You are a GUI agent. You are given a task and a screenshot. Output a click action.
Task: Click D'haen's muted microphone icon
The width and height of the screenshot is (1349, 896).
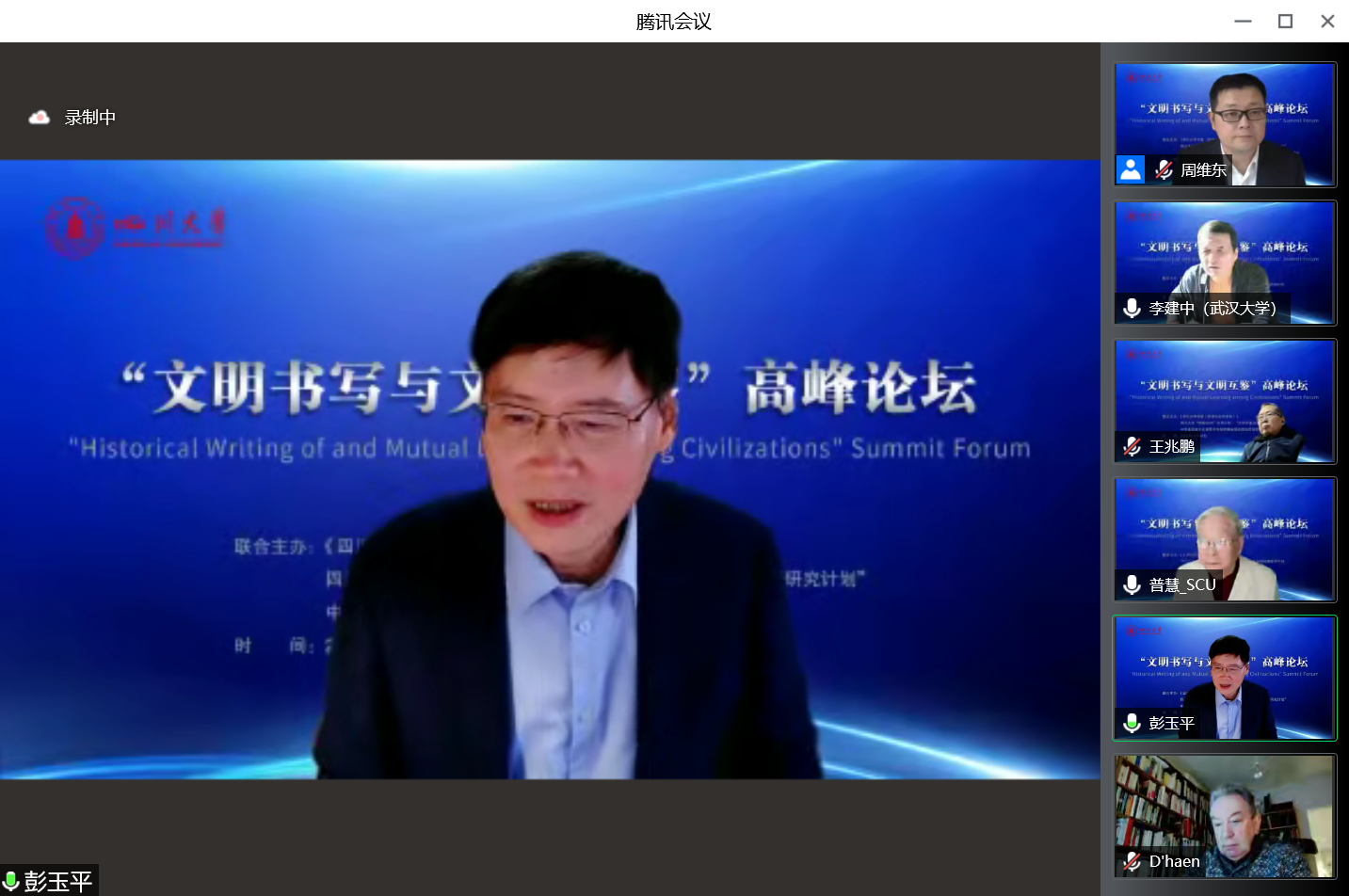click(x=1132, y=861)
